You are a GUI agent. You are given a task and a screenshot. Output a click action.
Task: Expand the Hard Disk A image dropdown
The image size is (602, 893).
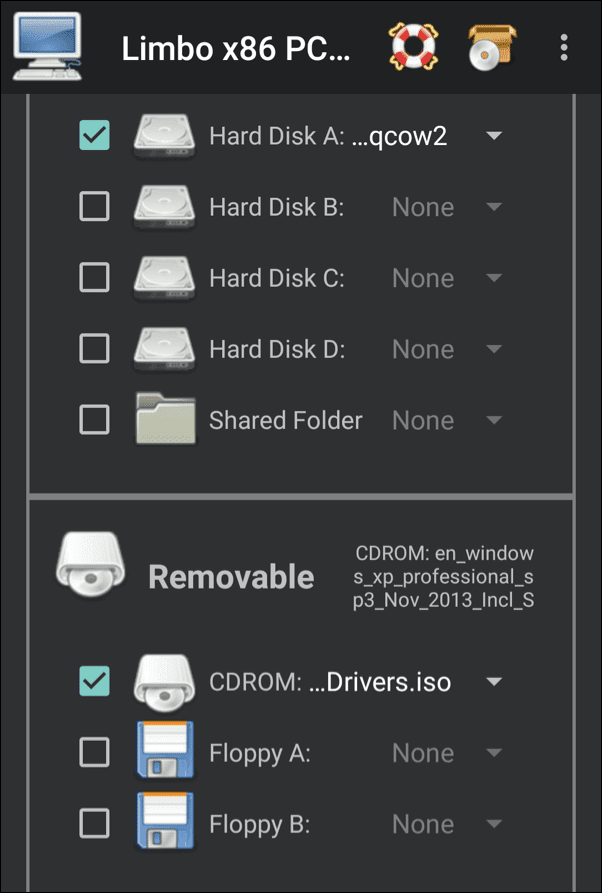[x=493, y=136]
